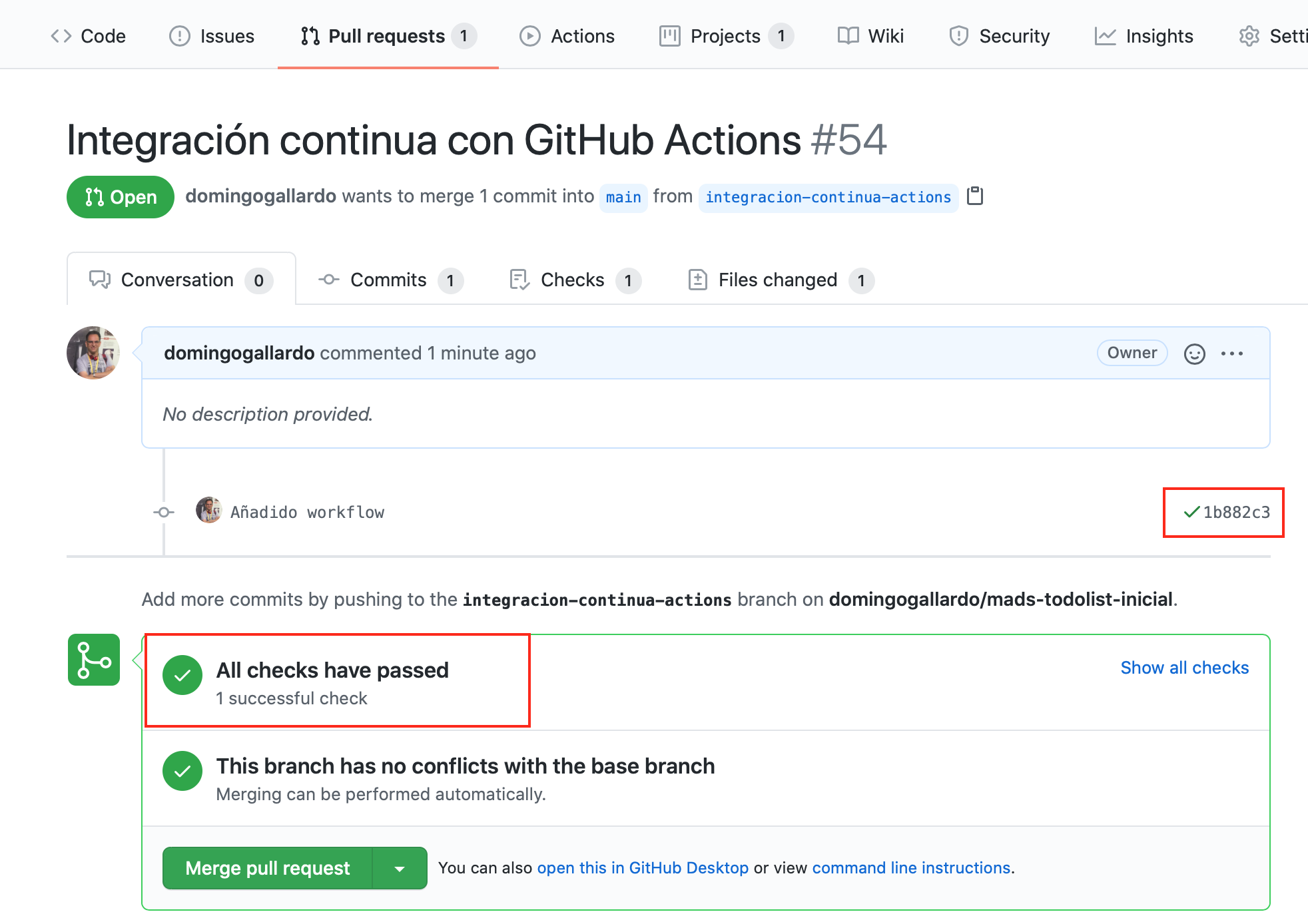
Task: Click the Owner badge
Action: 1132,353
